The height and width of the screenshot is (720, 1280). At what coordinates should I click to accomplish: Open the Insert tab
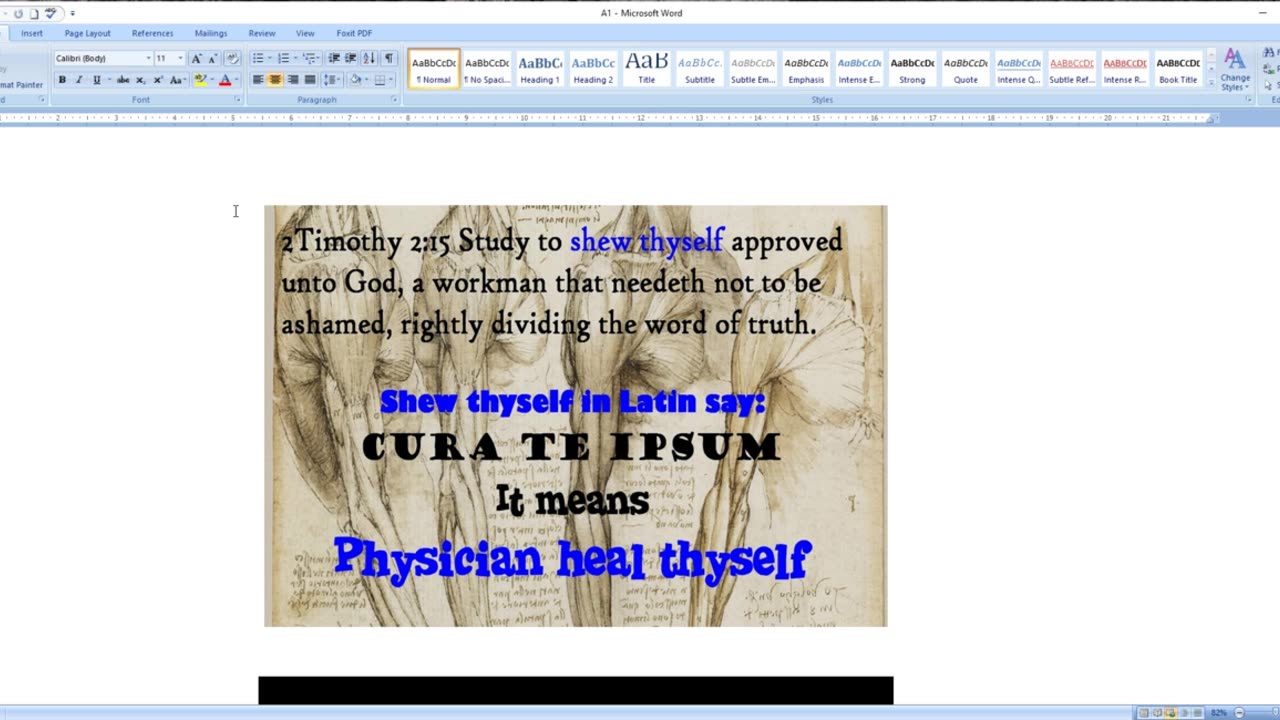pyautogui.click(x=32, y=33)
